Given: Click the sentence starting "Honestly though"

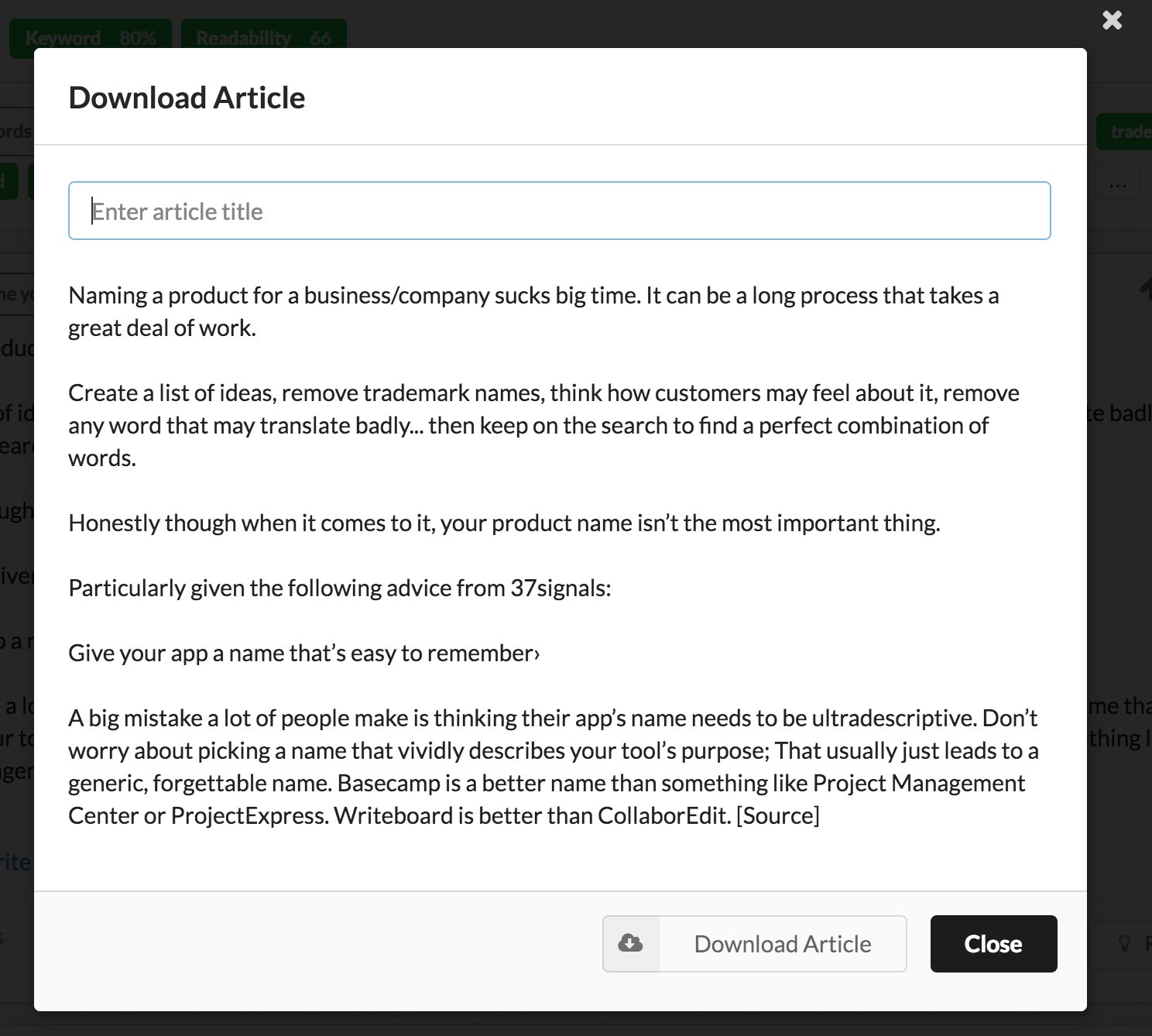Looking at the screenshot, I should 504,523.
